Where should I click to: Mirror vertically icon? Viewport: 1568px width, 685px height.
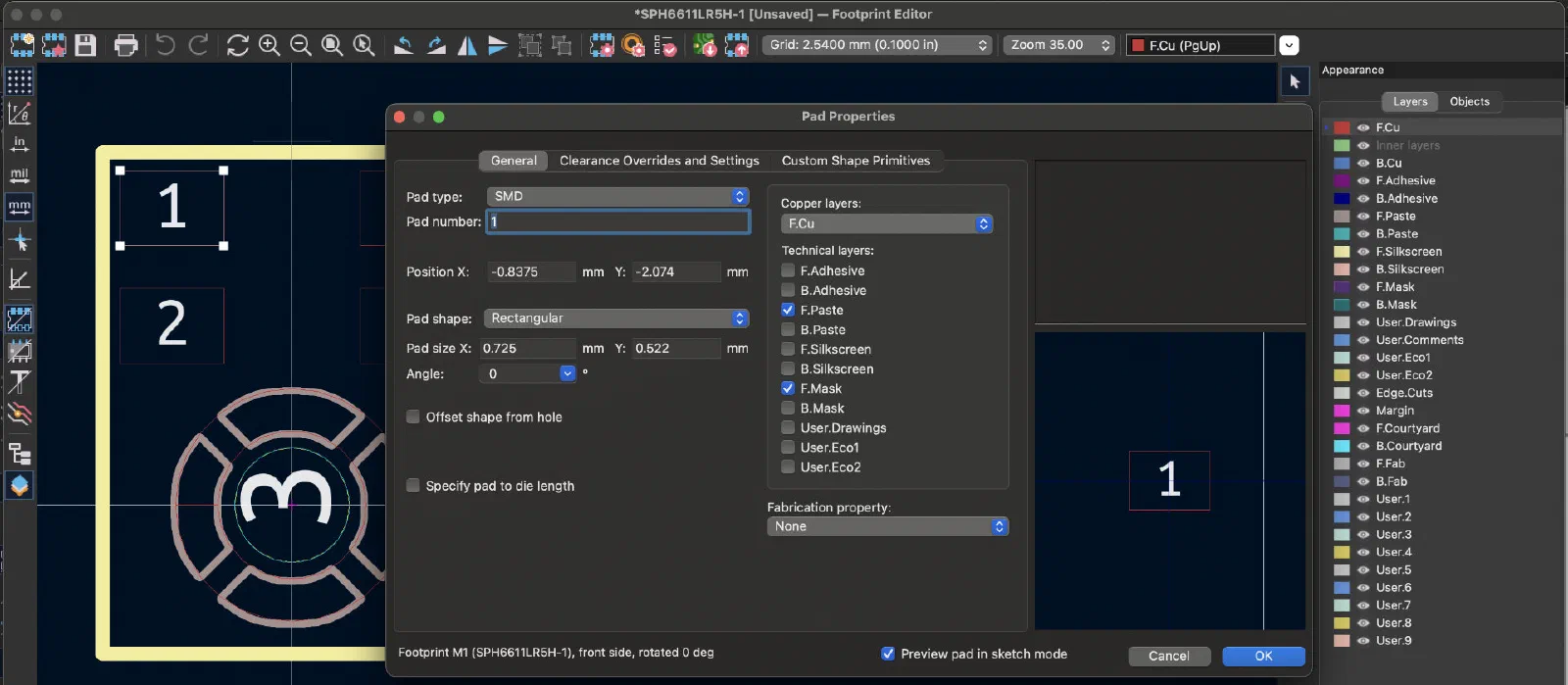[x=498, y=45]
